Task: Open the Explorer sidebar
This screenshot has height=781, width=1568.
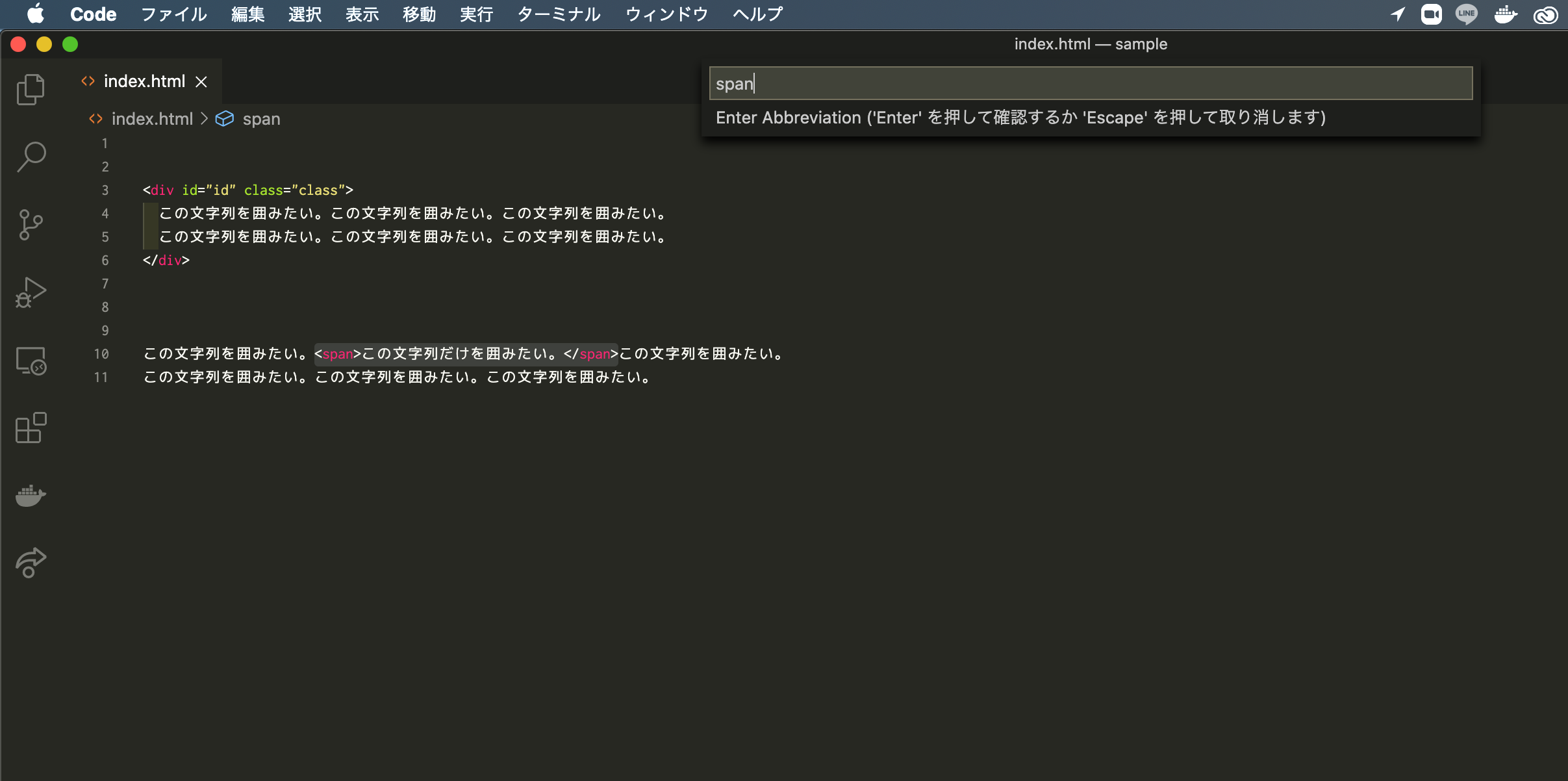Action: 30,89
